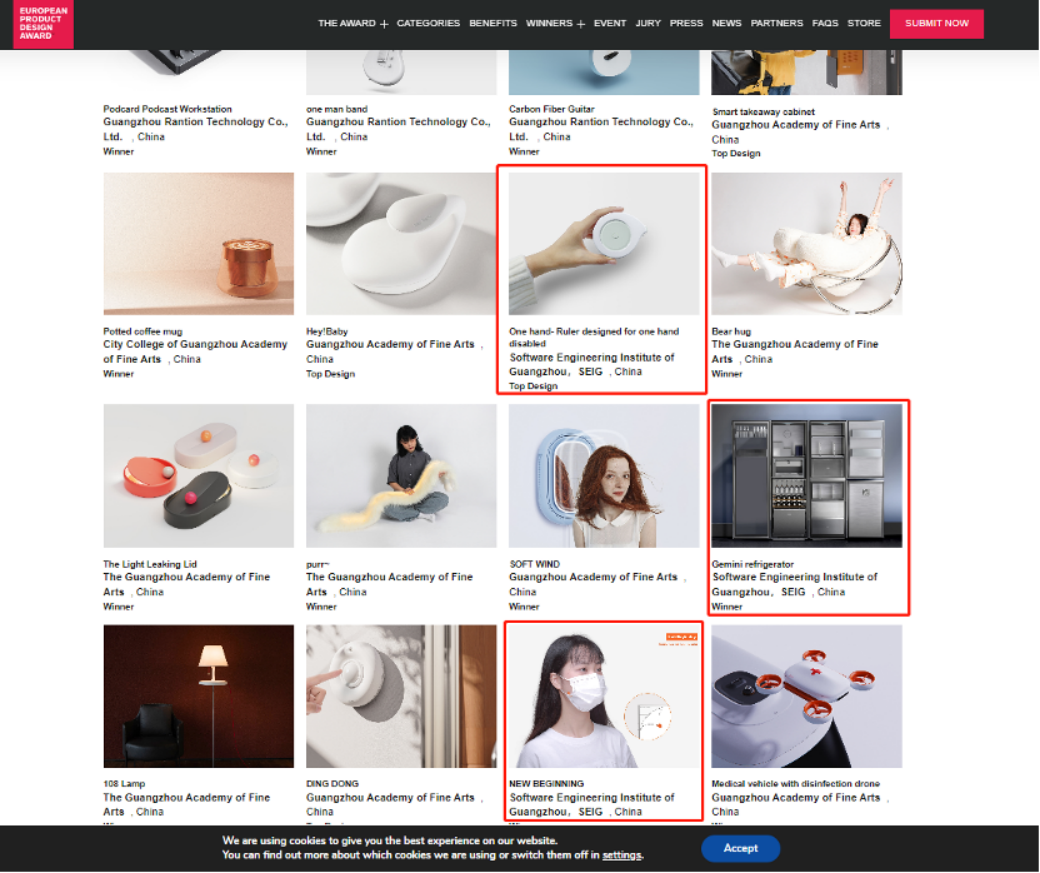The height and width of the screenshot is (873, 1040).
Task: Expand The Award menu plus icon
Action: (384, 24)
